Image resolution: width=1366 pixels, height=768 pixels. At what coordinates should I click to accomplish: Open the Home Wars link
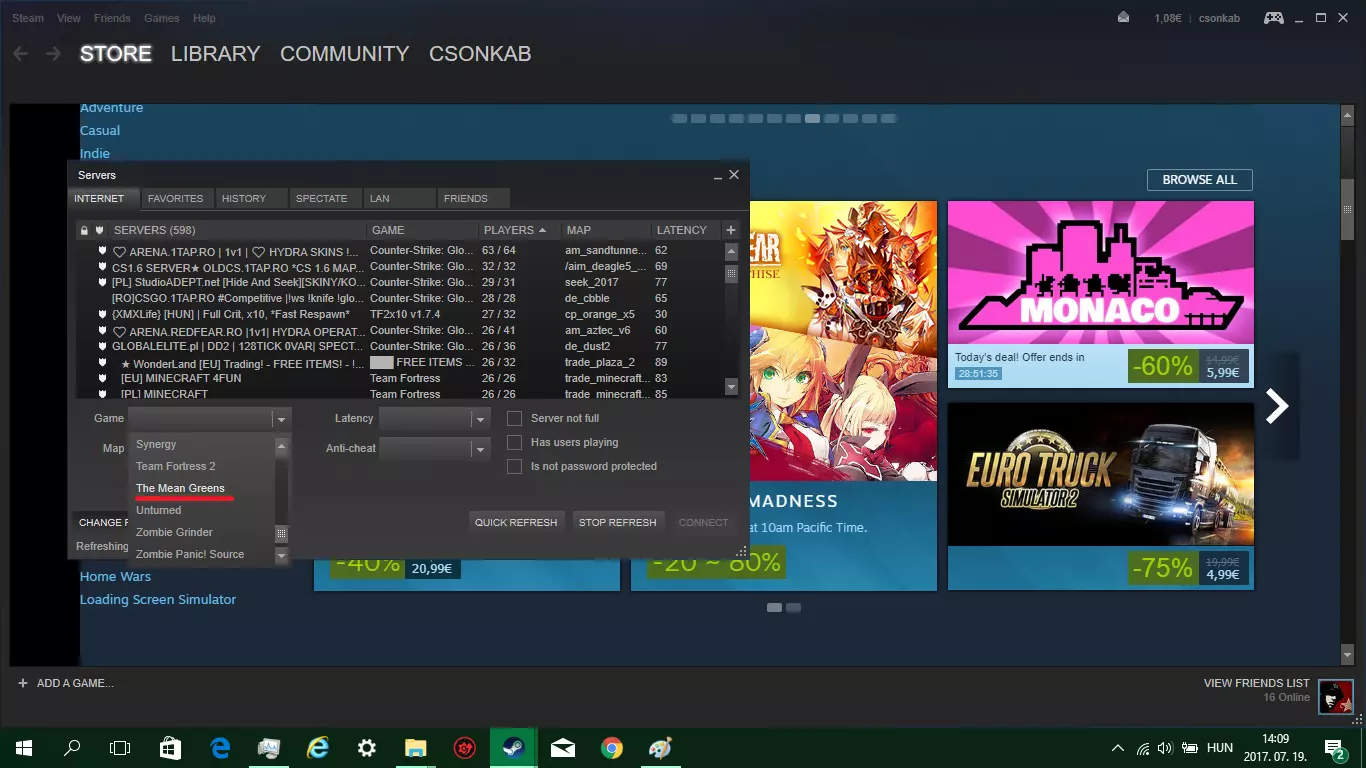click(115, 576)
